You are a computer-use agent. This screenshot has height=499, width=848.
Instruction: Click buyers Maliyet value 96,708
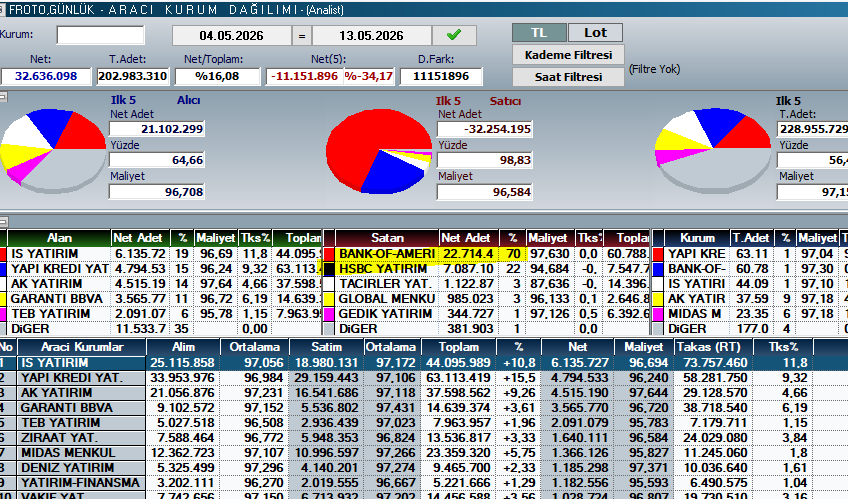point(157,192)
